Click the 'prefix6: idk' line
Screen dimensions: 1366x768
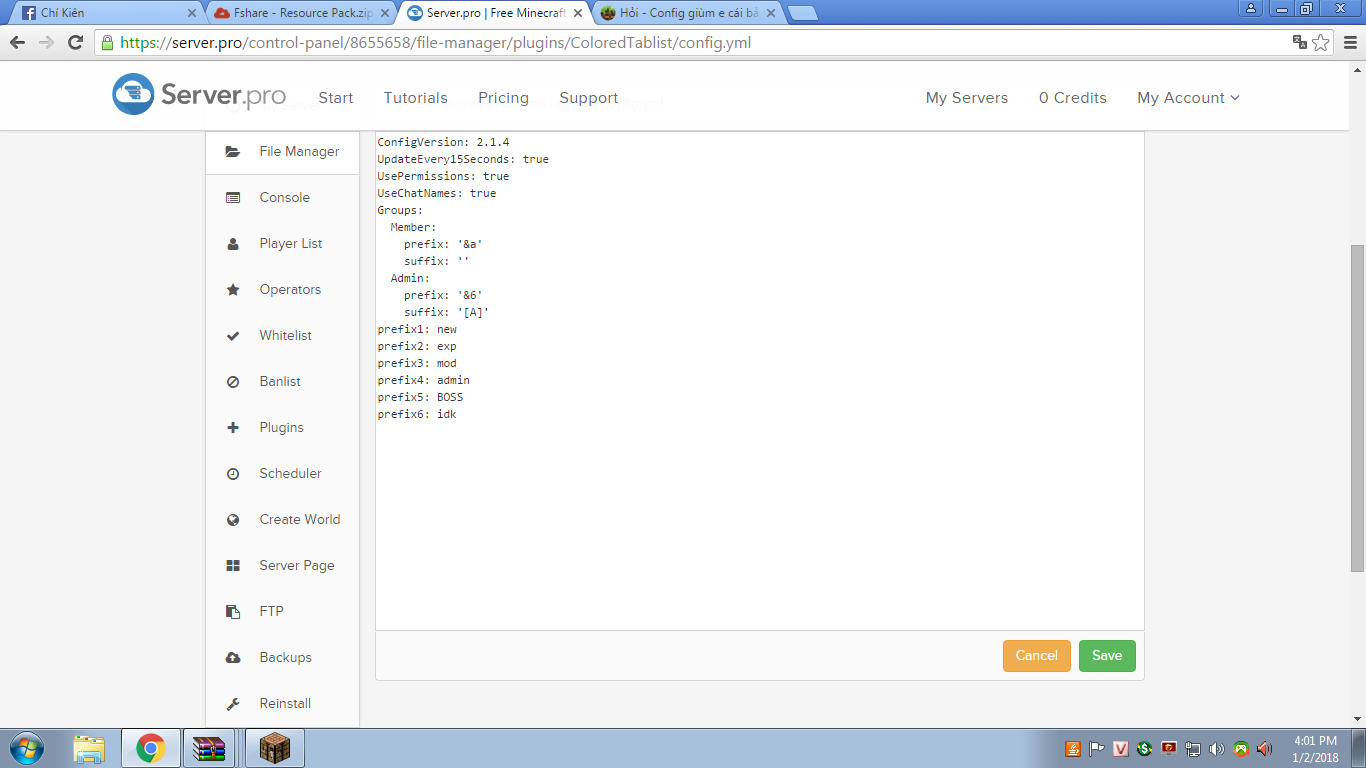[417, 414]
